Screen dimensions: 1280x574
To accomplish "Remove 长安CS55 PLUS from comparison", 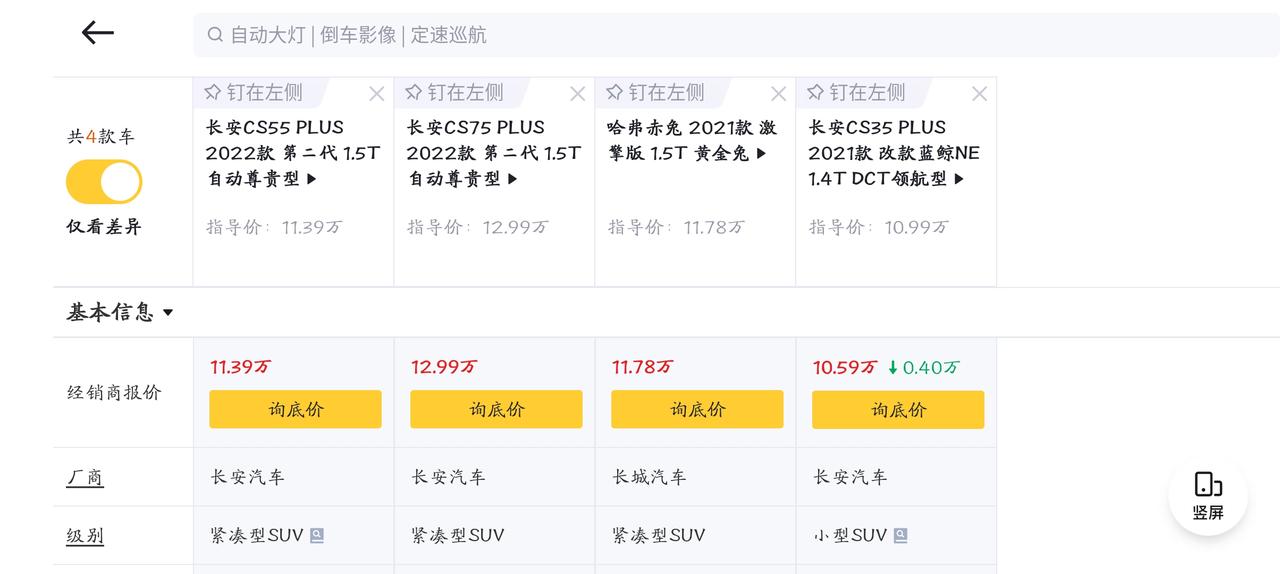I will [x=377, y=94].
